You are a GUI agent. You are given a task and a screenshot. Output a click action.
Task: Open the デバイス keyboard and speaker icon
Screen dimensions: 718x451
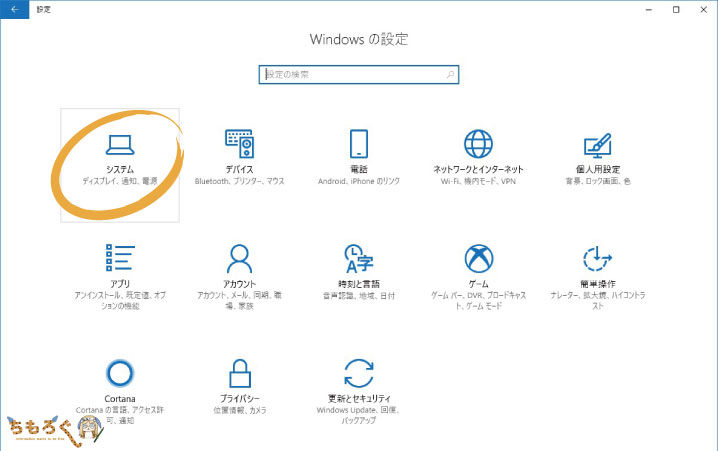(x=239, y=144)
